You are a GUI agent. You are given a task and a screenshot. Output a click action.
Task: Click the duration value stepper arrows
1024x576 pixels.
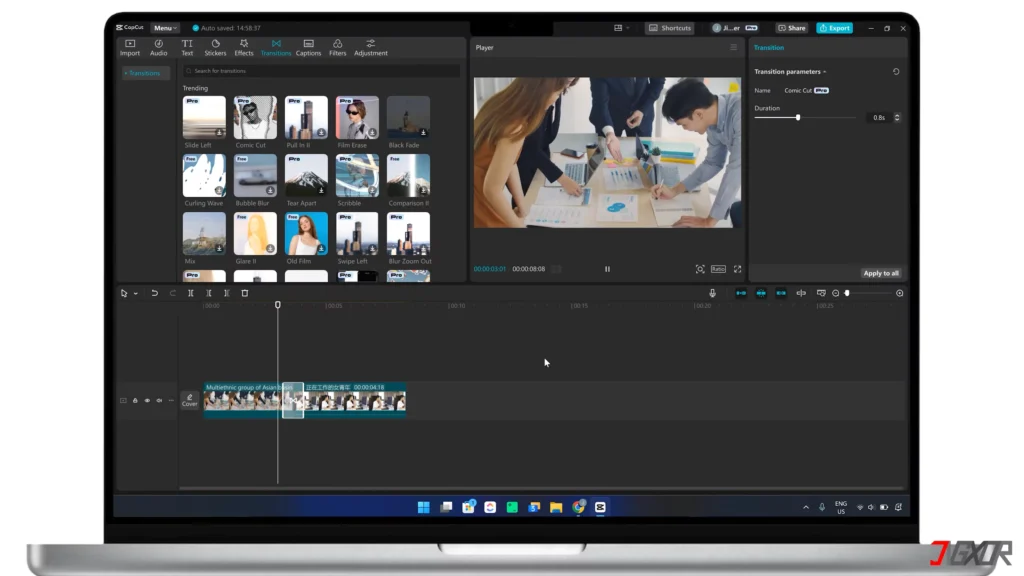click(897, 118)
